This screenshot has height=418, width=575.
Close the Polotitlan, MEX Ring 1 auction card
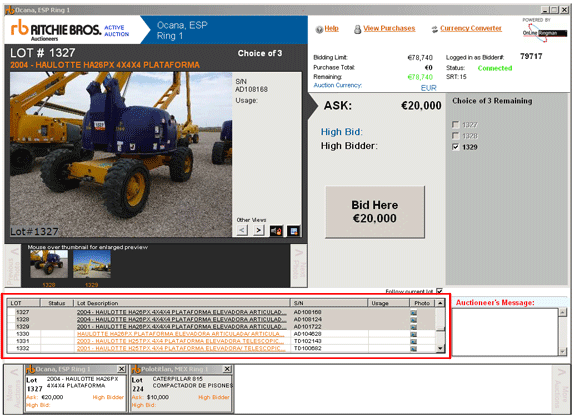click(x=227, y=369)
